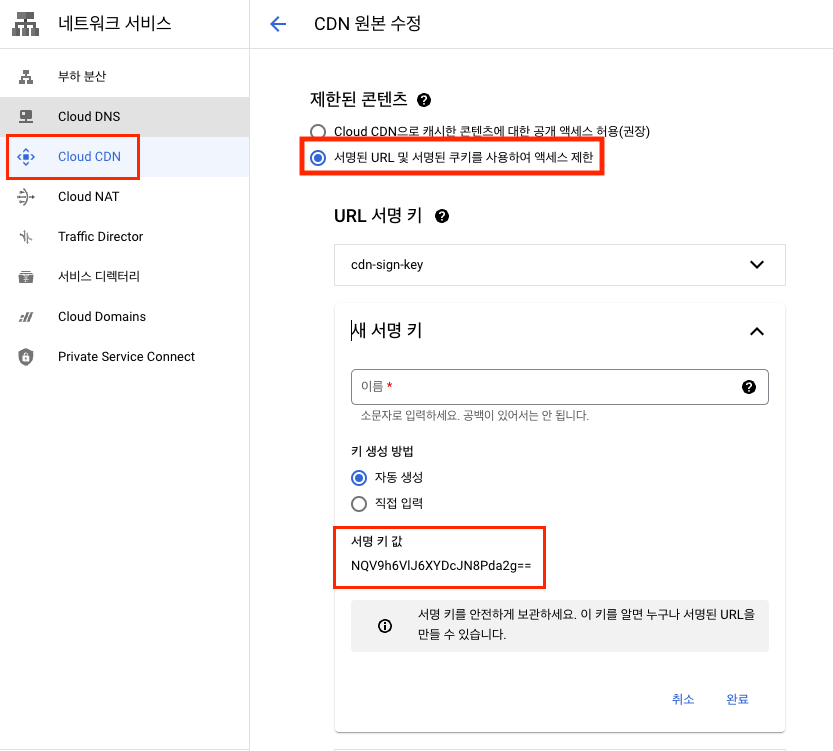The height and width of the screenshot is (751, 833).
Task: Click the 서비스 디렉터리 sidebar icon
Action: 26,277
